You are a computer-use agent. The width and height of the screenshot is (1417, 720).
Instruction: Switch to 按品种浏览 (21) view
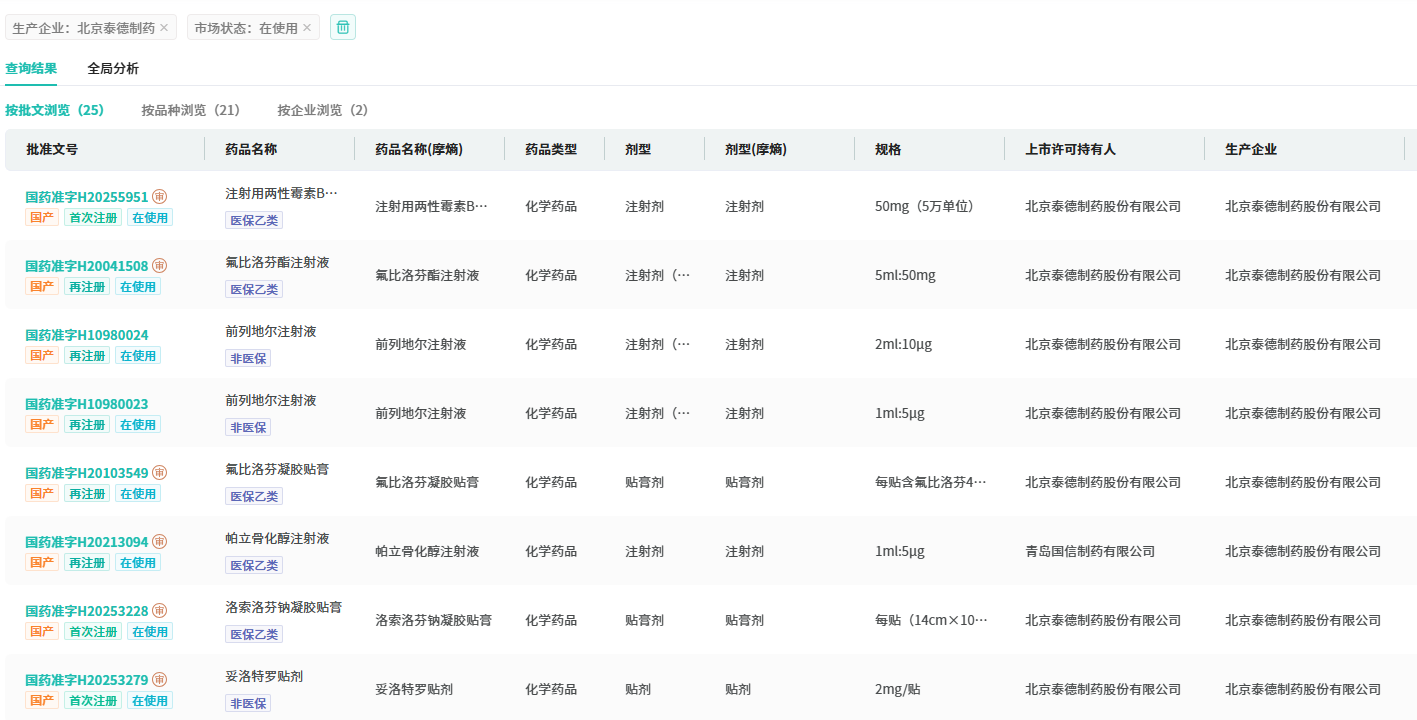(190, 110)
